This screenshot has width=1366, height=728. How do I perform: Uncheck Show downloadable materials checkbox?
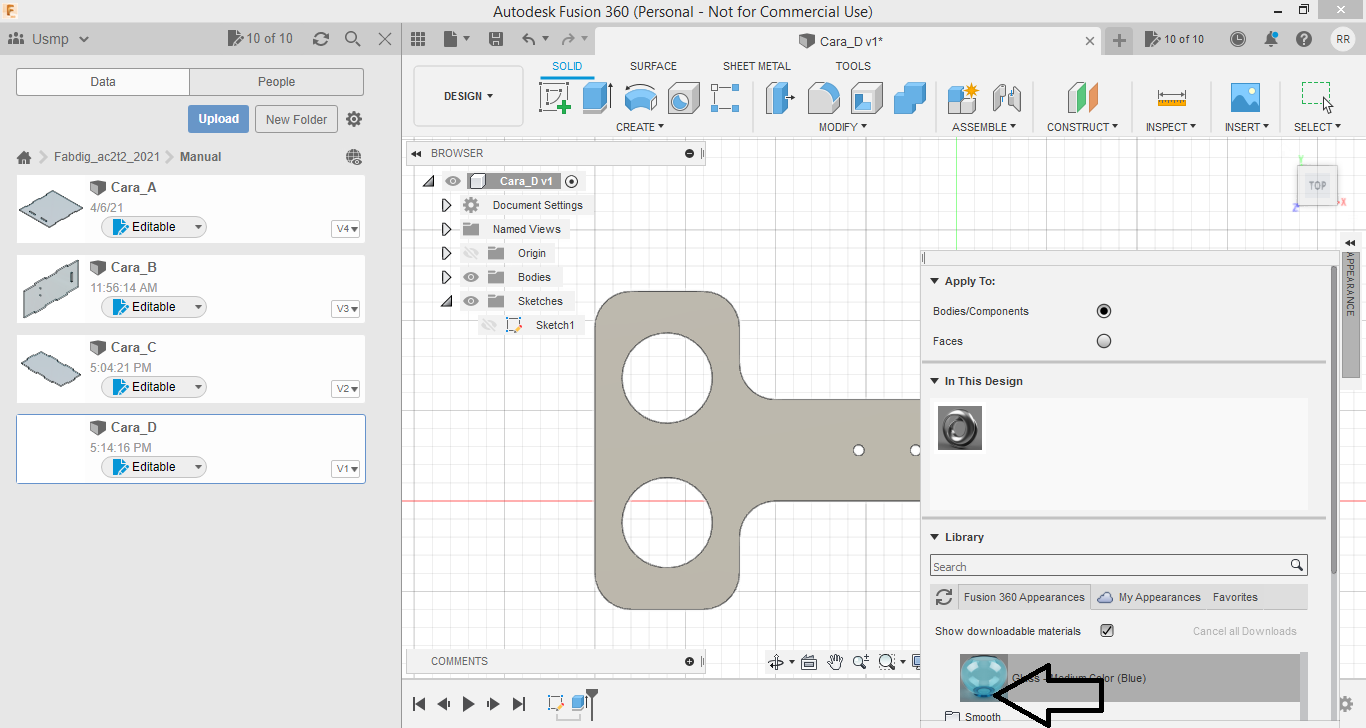pos(1107,631)
